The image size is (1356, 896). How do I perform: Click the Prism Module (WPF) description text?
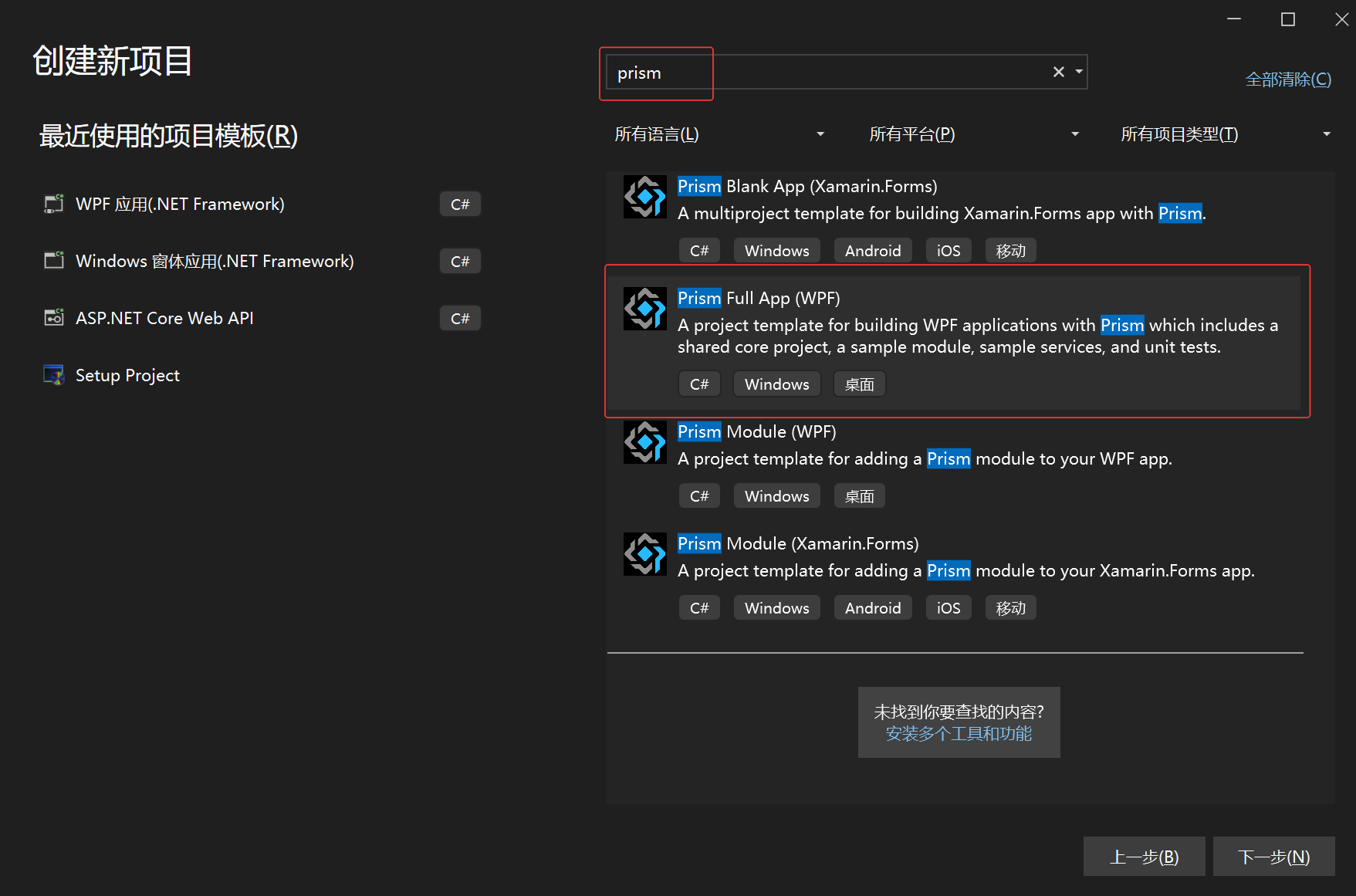click(x=925, y=459)
